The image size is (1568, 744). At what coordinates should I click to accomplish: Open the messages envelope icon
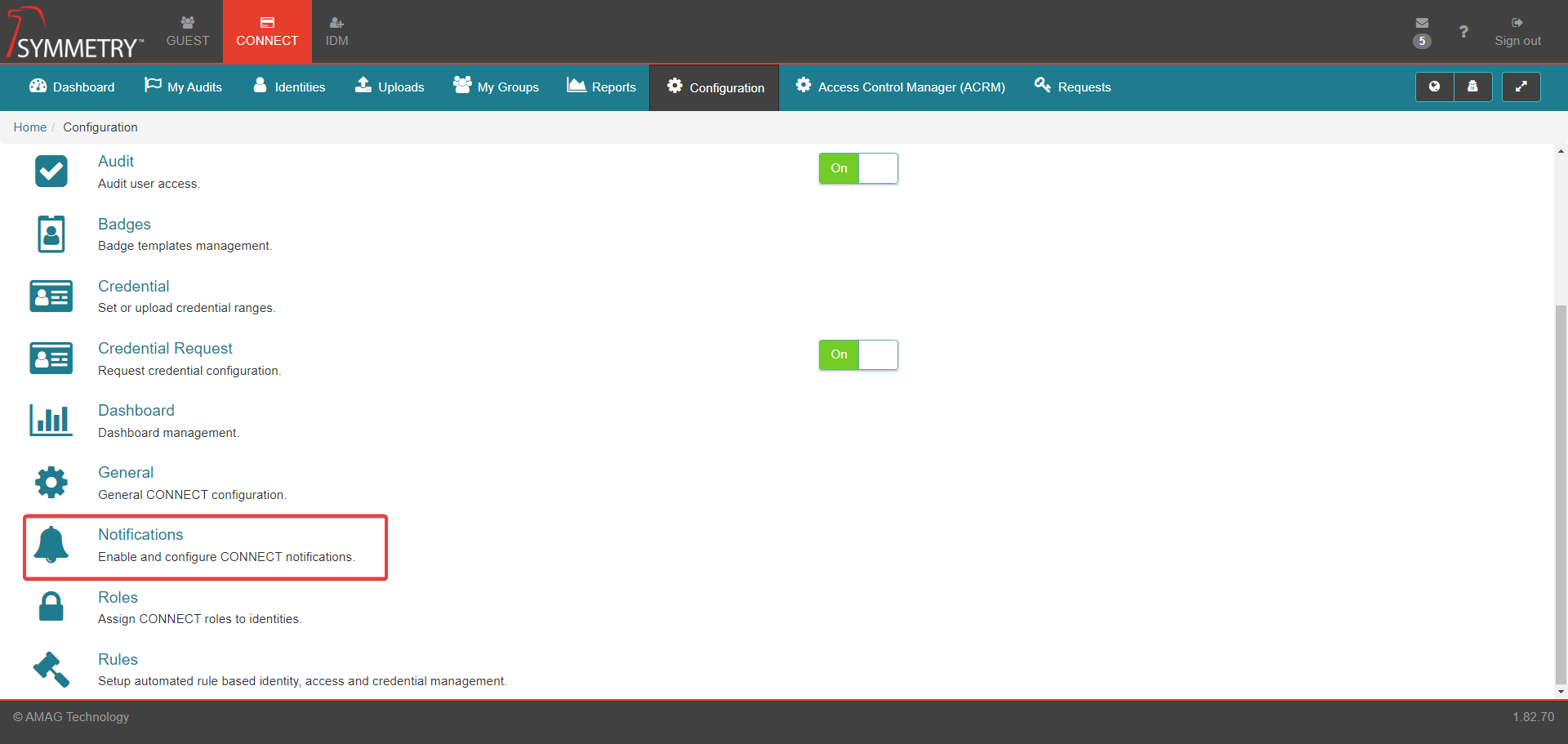[x=1422, y=23]
